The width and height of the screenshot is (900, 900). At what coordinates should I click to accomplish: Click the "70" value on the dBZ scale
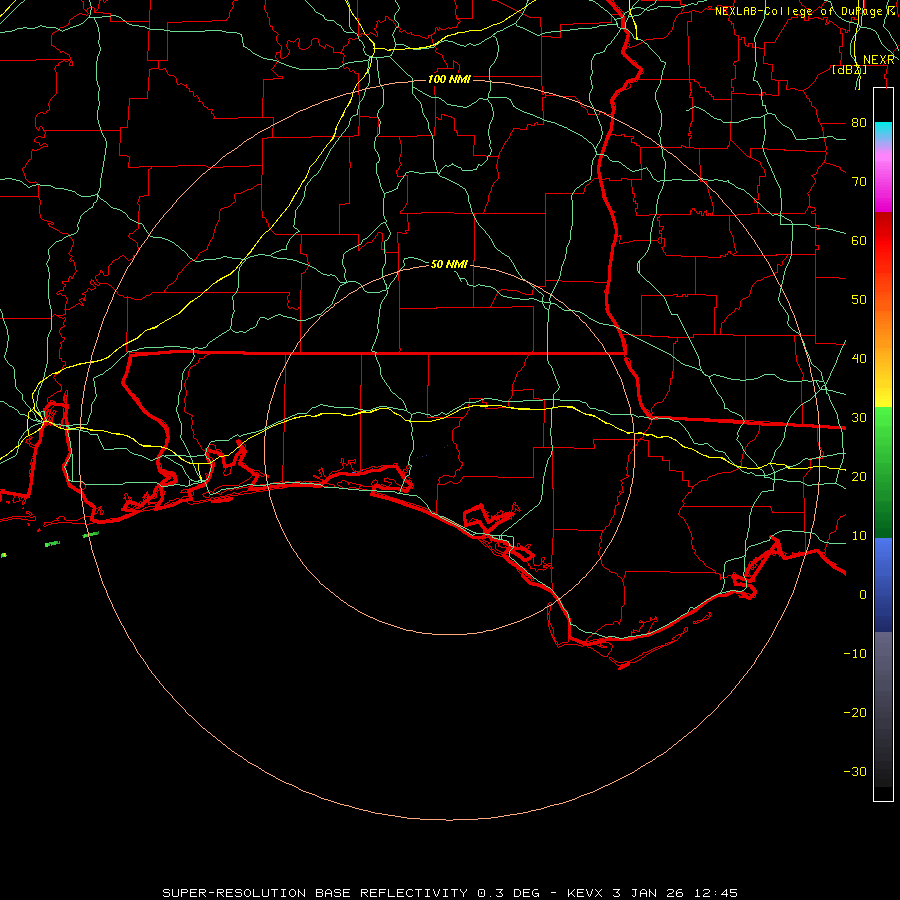pos(859,181)
